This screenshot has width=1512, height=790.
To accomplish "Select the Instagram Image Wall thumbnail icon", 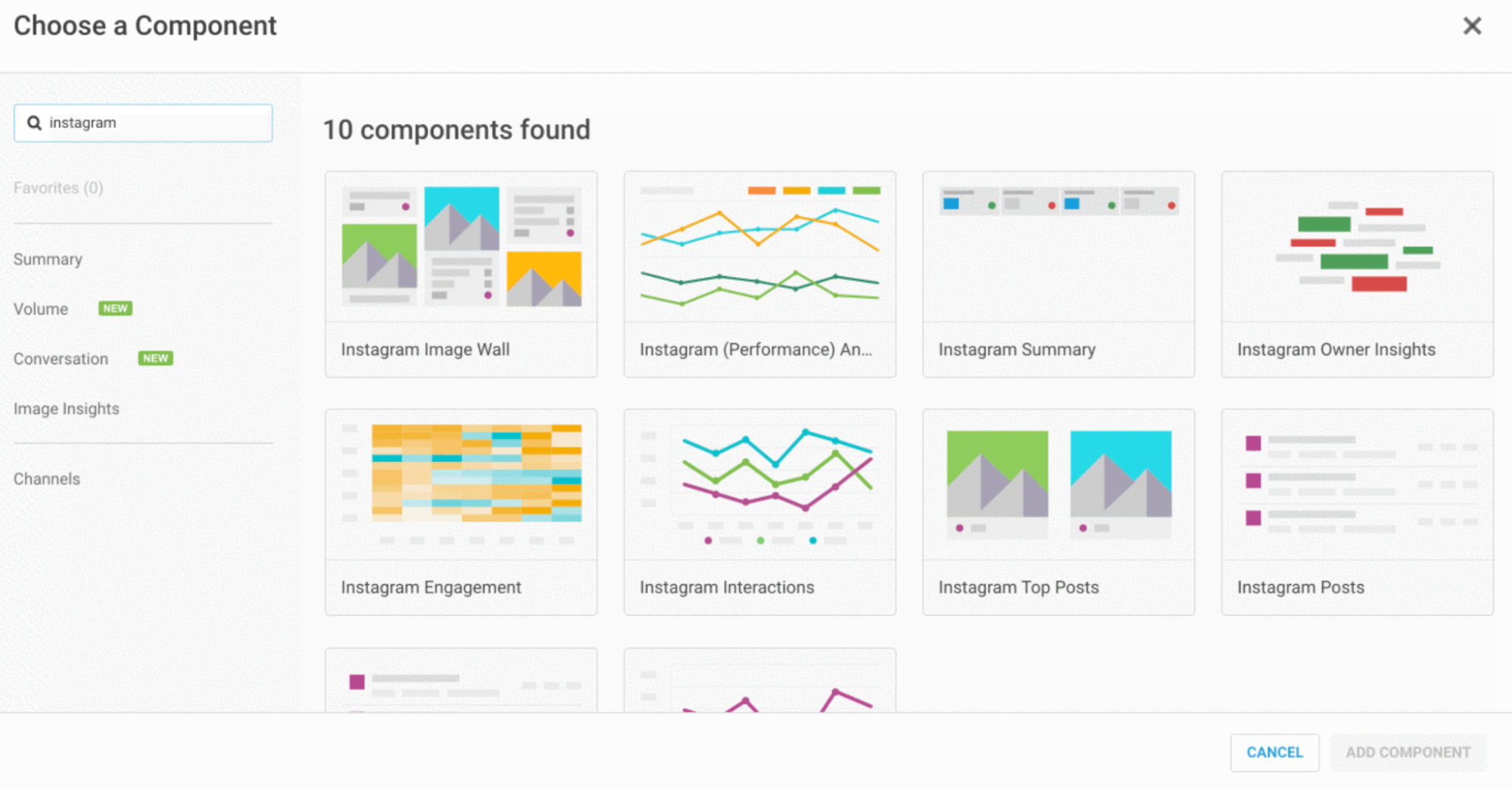I will (461, 247).
